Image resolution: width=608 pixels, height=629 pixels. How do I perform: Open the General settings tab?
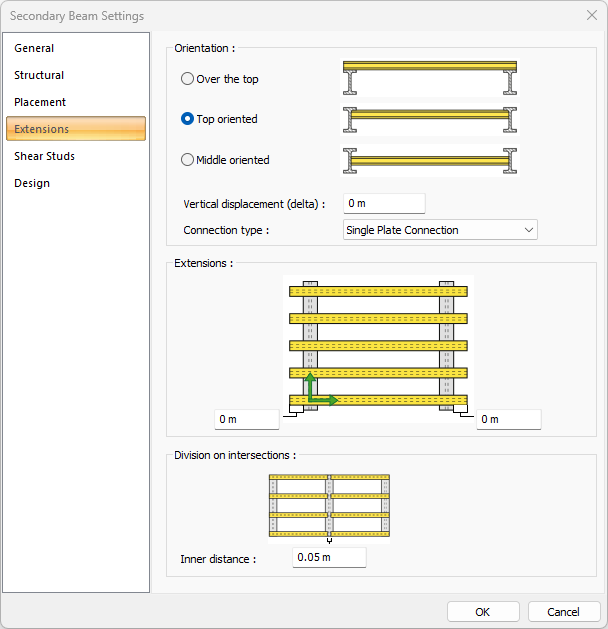point(34,48)
